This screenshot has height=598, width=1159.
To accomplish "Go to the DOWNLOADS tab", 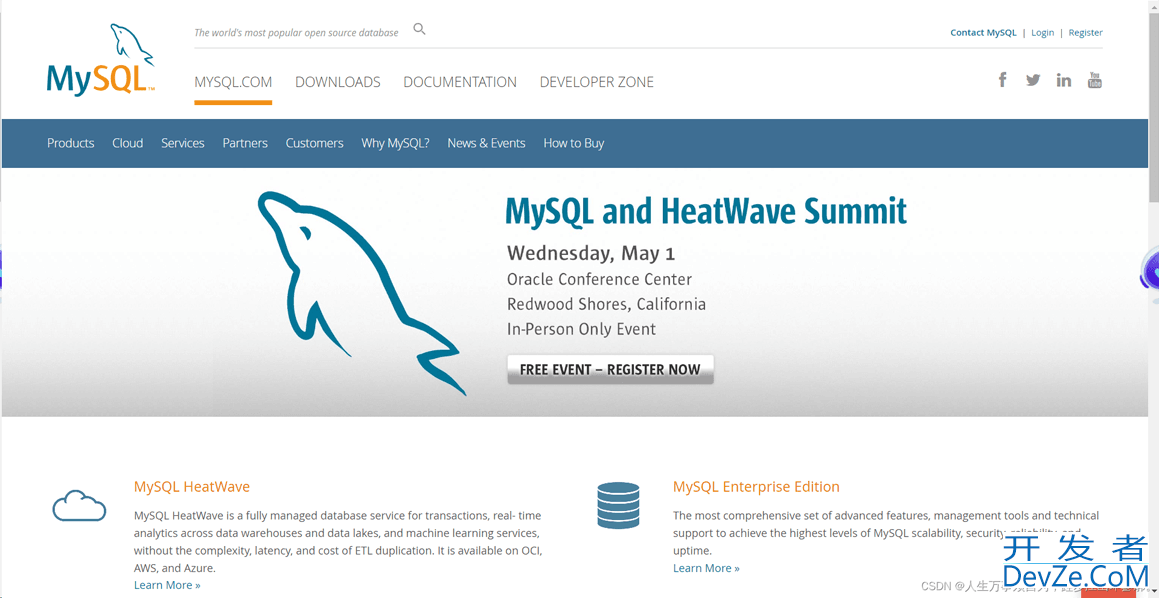I will coord(338,82).
